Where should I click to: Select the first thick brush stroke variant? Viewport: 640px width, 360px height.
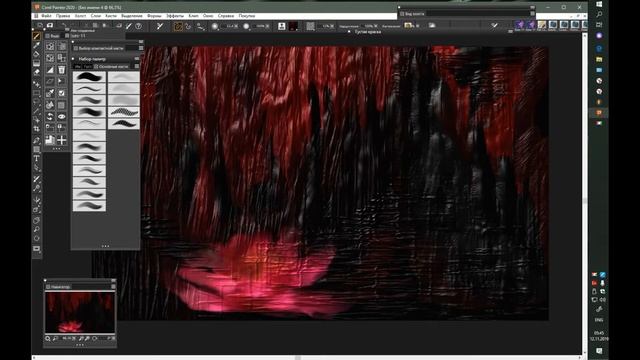click(x=89, y=76)
